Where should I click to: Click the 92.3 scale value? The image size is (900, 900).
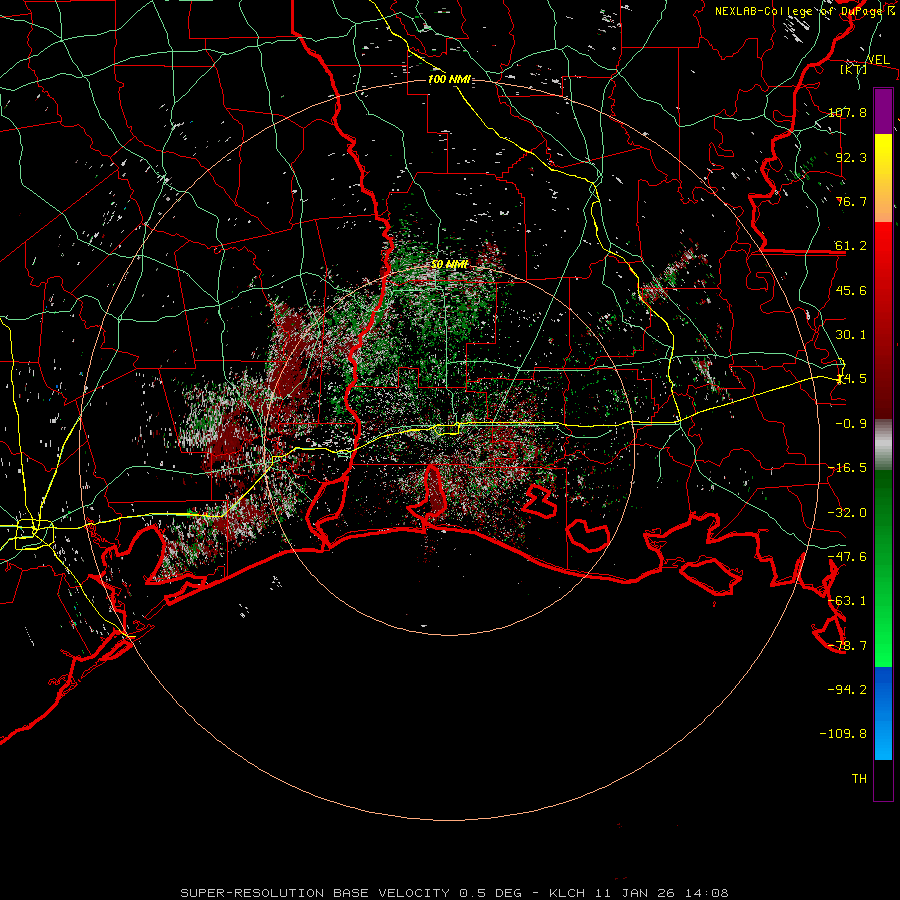tap(851, 157)
